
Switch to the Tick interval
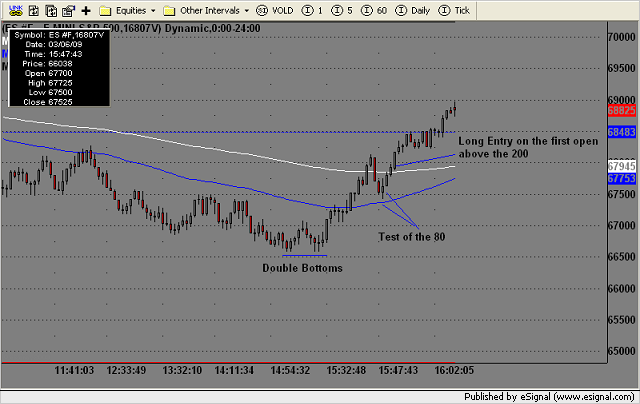462,11
